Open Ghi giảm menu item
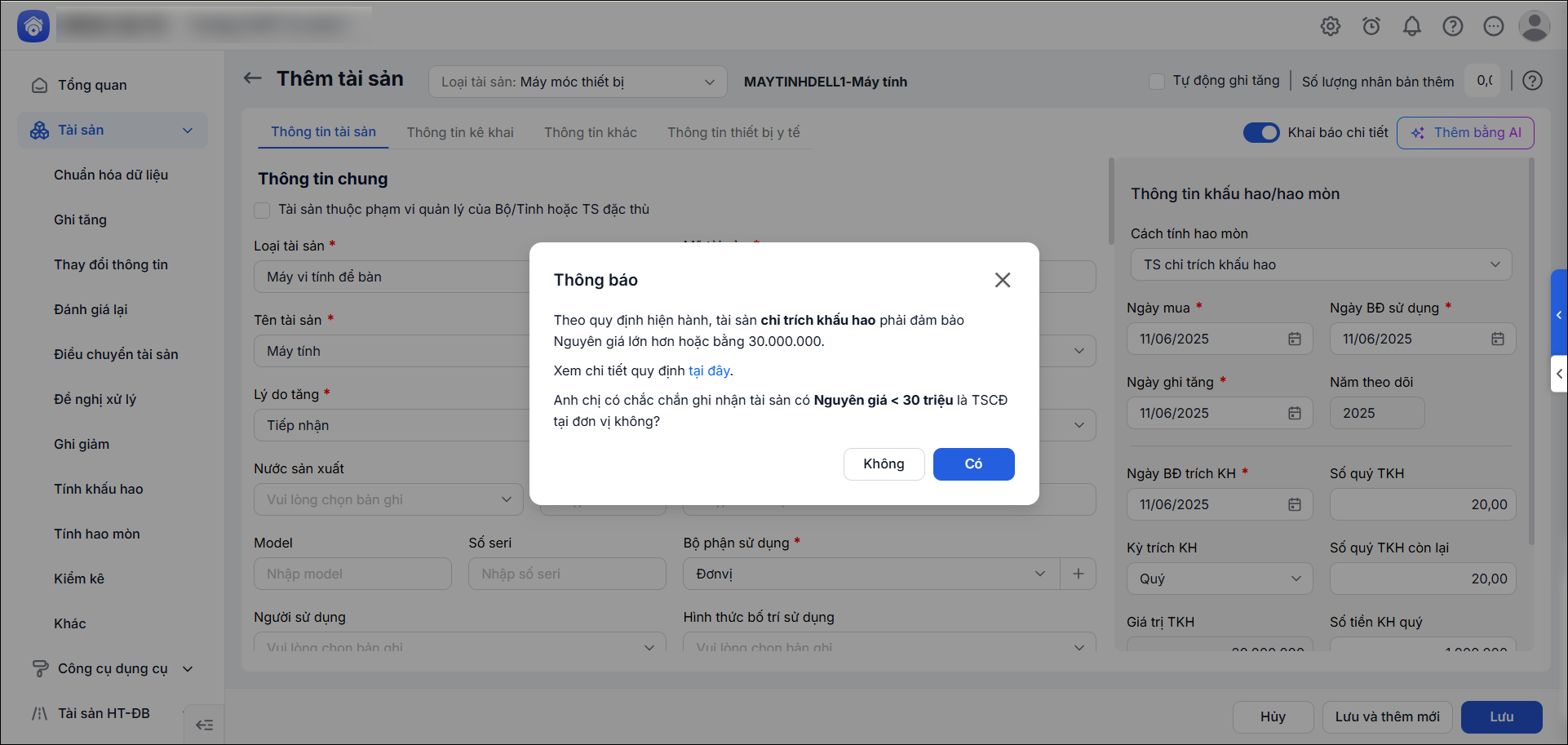Screen dimensions: 1568x745 82,444
